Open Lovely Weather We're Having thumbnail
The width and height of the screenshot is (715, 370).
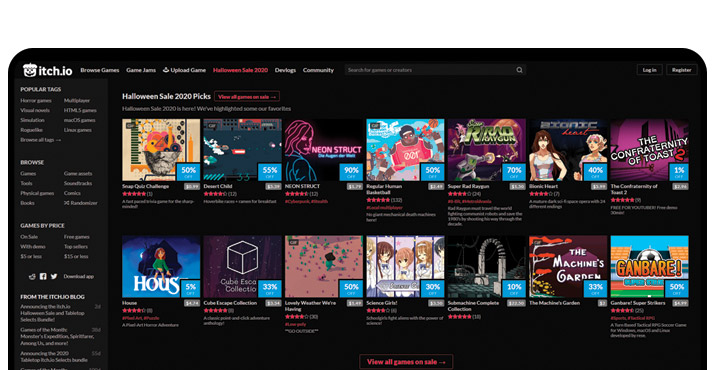[x=324, y=266]
